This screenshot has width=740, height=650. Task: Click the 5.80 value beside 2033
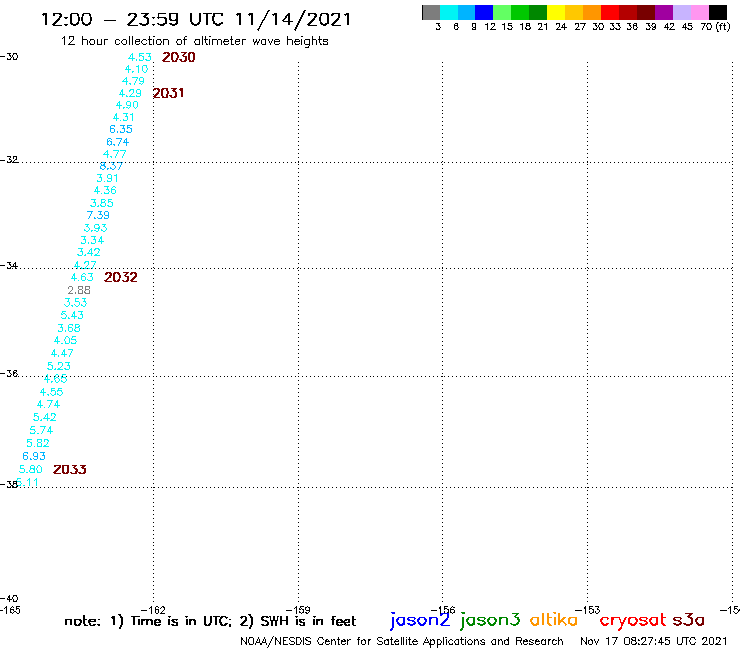point(31,469)
